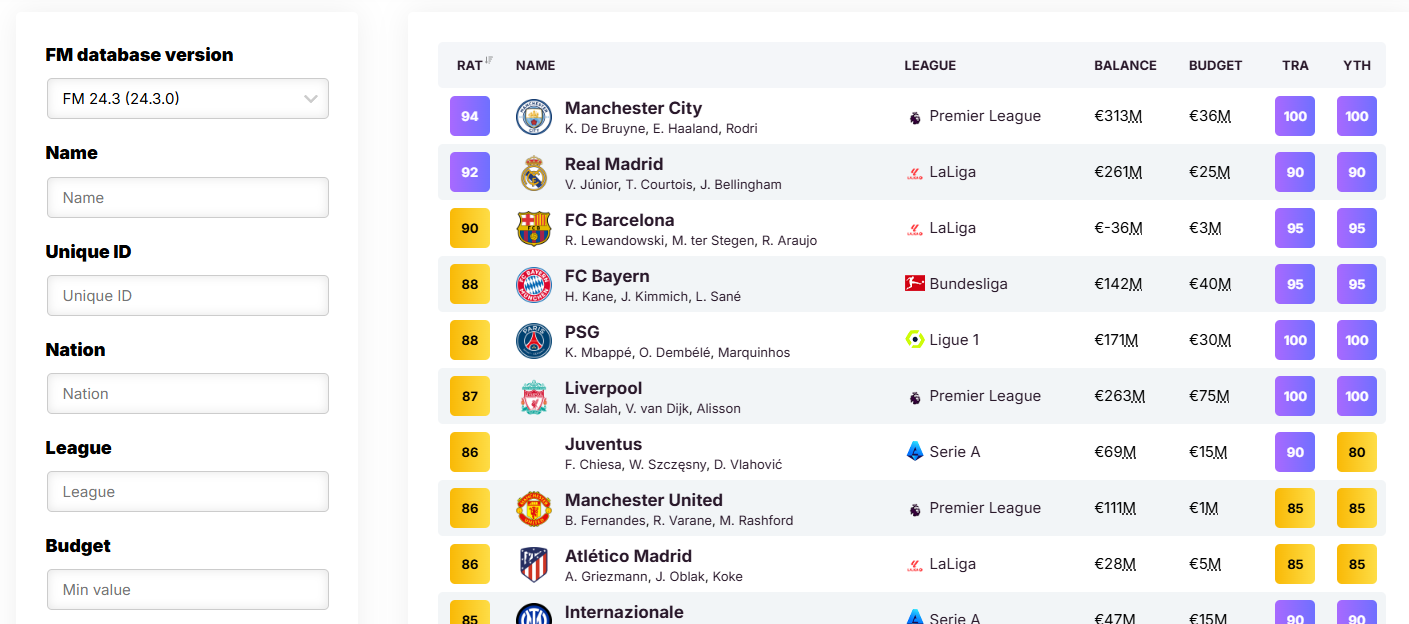Click the FC Barcelona club crest
1409x624 pixels.
pos(534,229)
